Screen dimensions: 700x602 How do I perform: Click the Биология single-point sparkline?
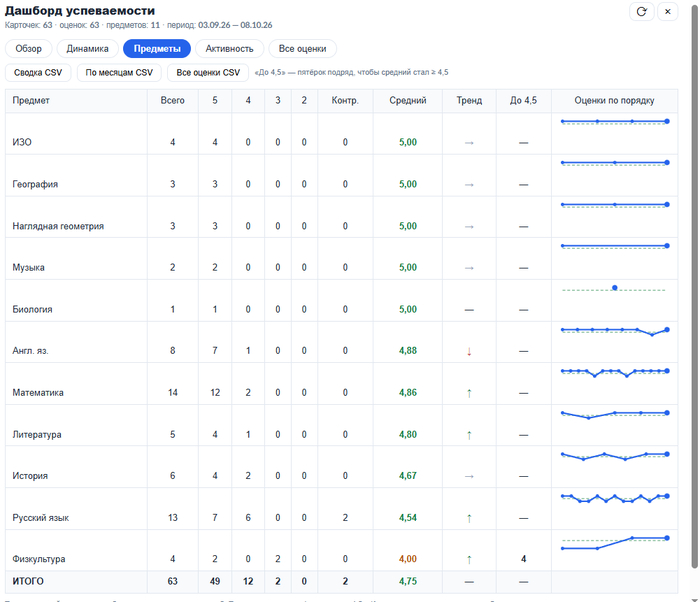click(x=615, y=288)
